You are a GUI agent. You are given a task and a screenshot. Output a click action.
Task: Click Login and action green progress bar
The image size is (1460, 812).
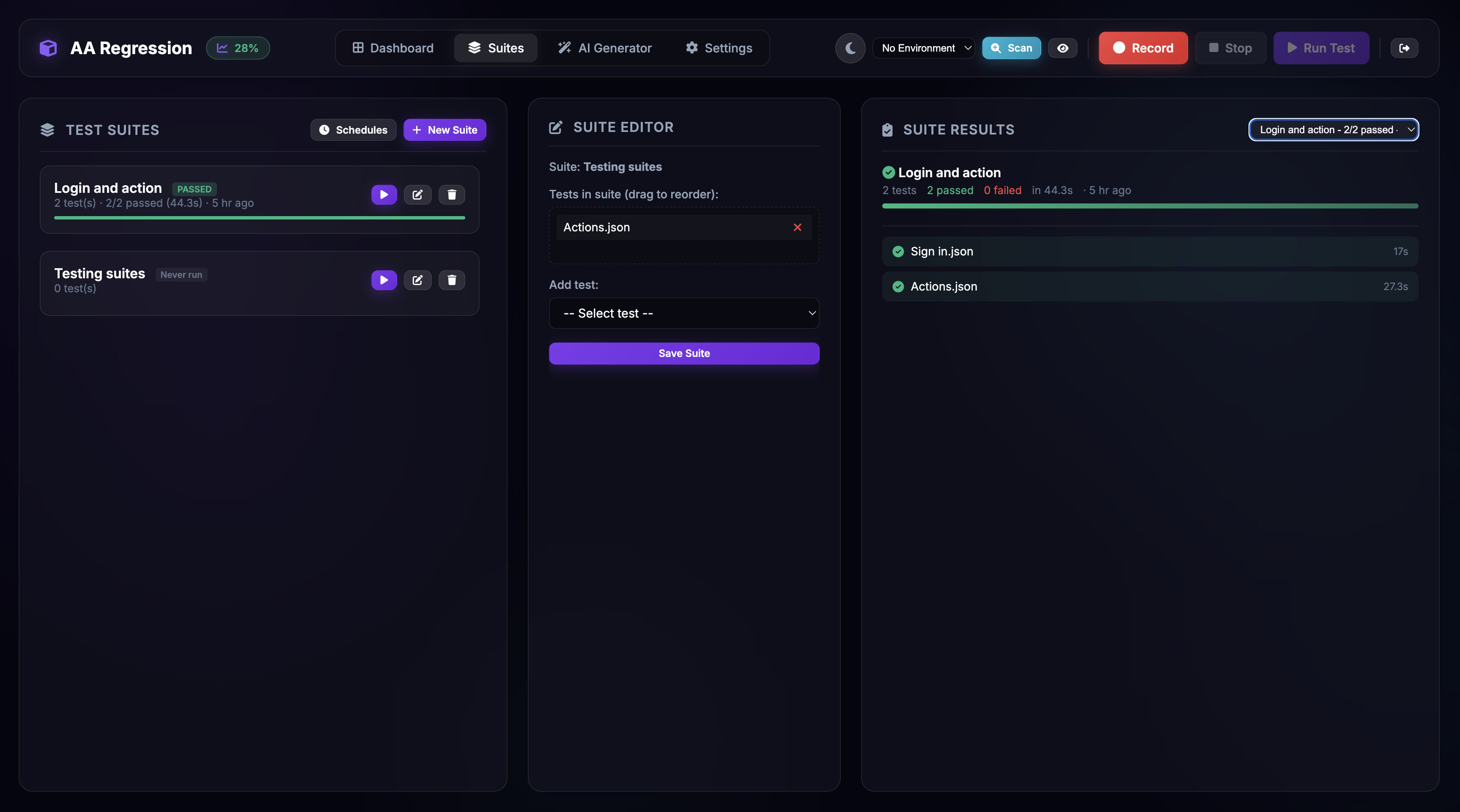pos(260,218)
